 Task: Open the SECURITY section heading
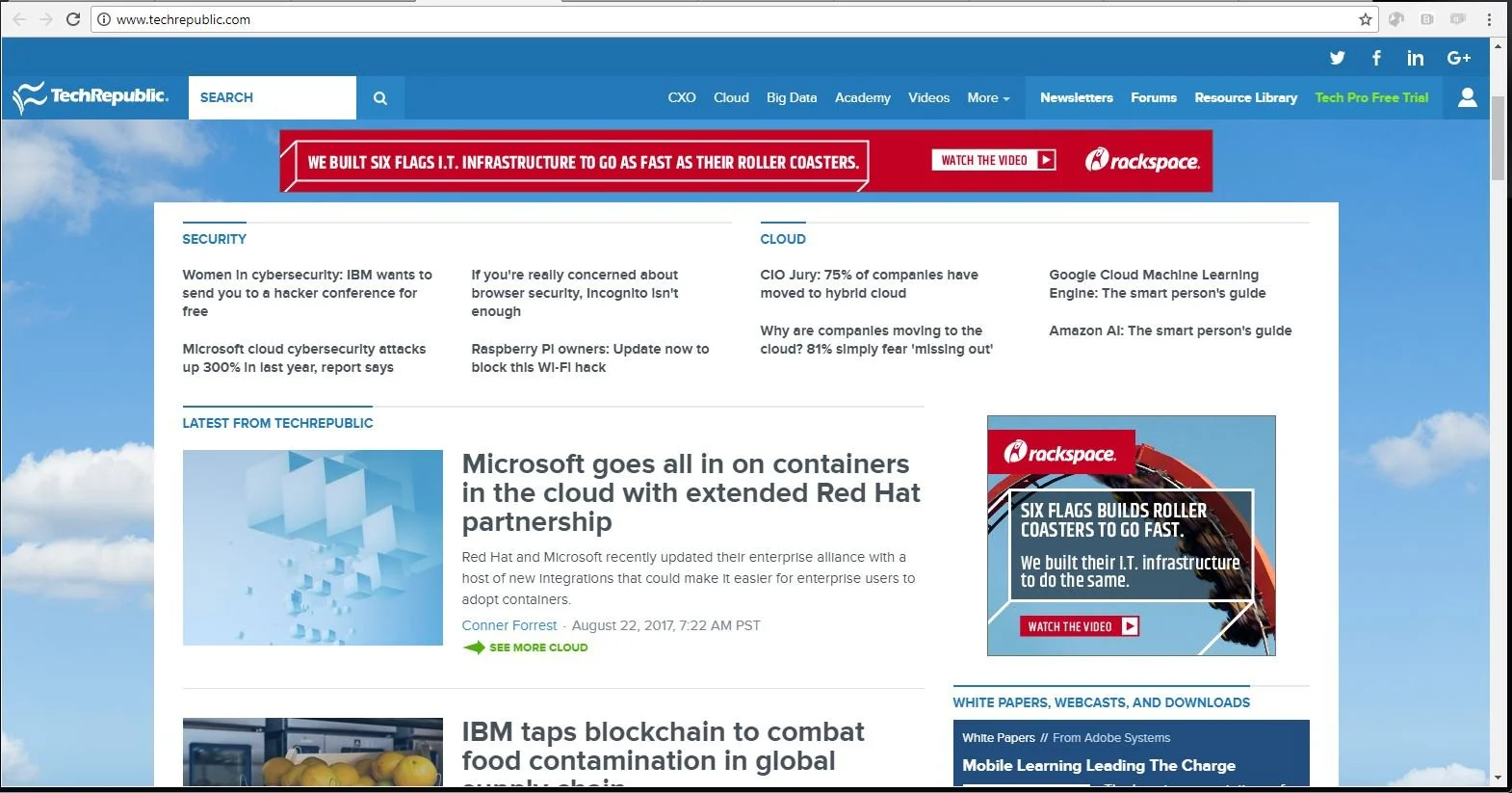tap(214, 239)
